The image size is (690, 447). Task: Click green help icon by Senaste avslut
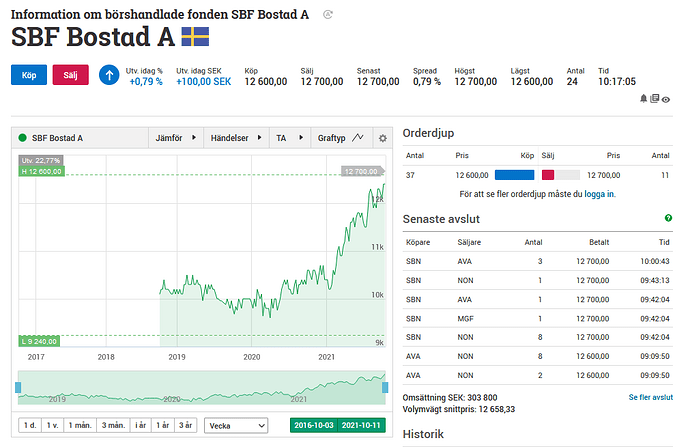(x=668, y=218)
